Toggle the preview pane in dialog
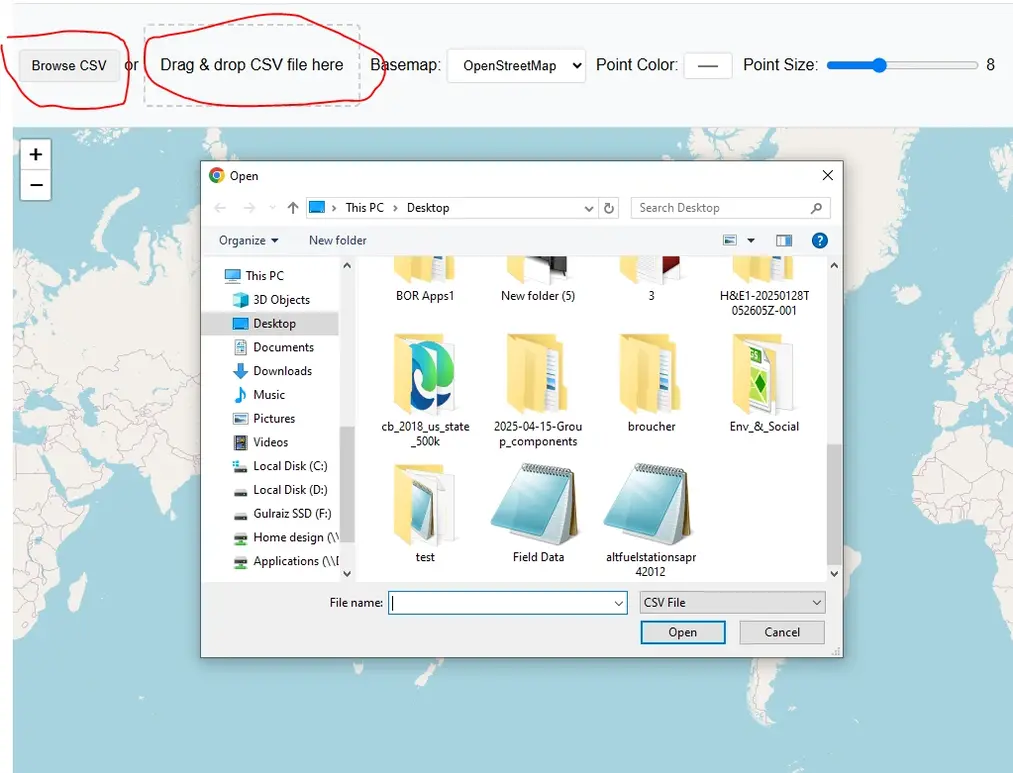Viewport: 1013px width, 773px height. (x=784, y=240)
